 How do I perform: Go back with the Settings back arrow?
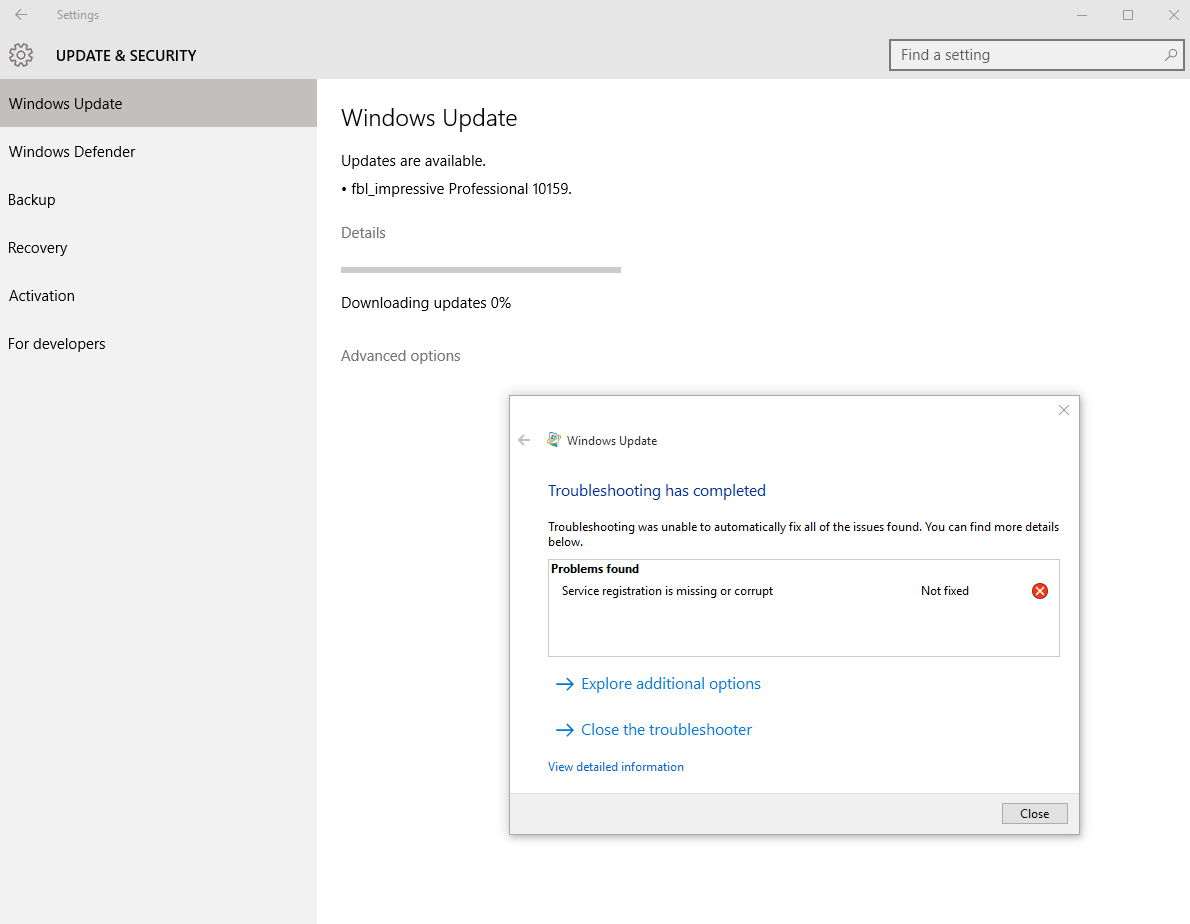pyautogui.click(x=21, y=14)
